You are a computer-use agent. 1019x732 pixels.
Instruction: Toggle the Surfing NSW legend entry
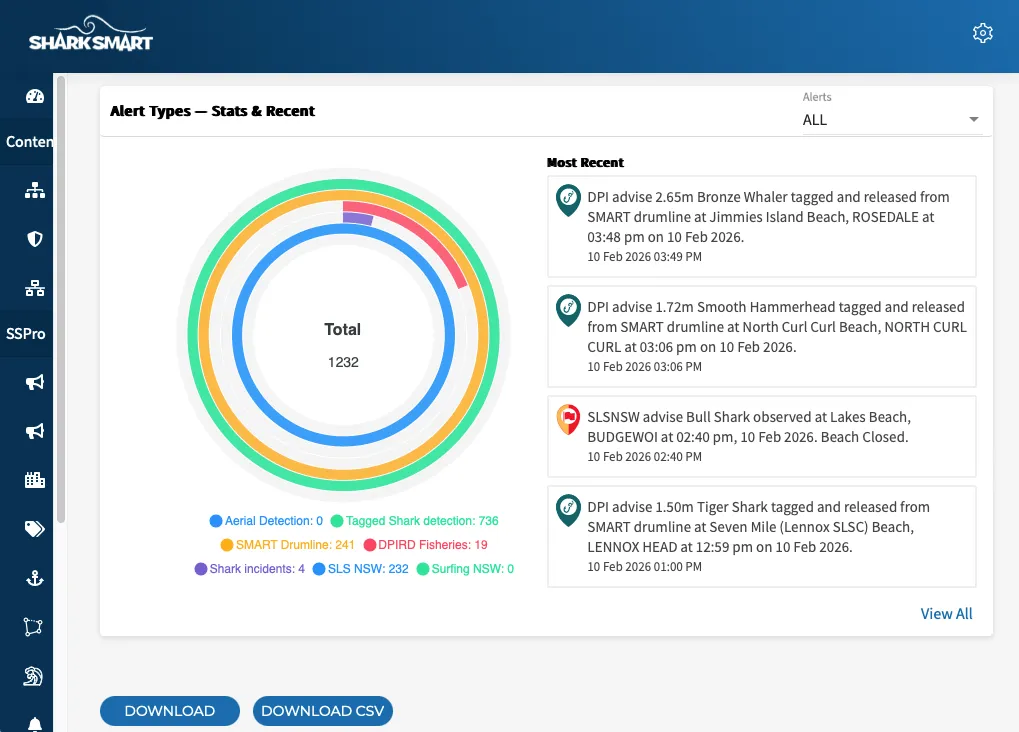point(465,569)
